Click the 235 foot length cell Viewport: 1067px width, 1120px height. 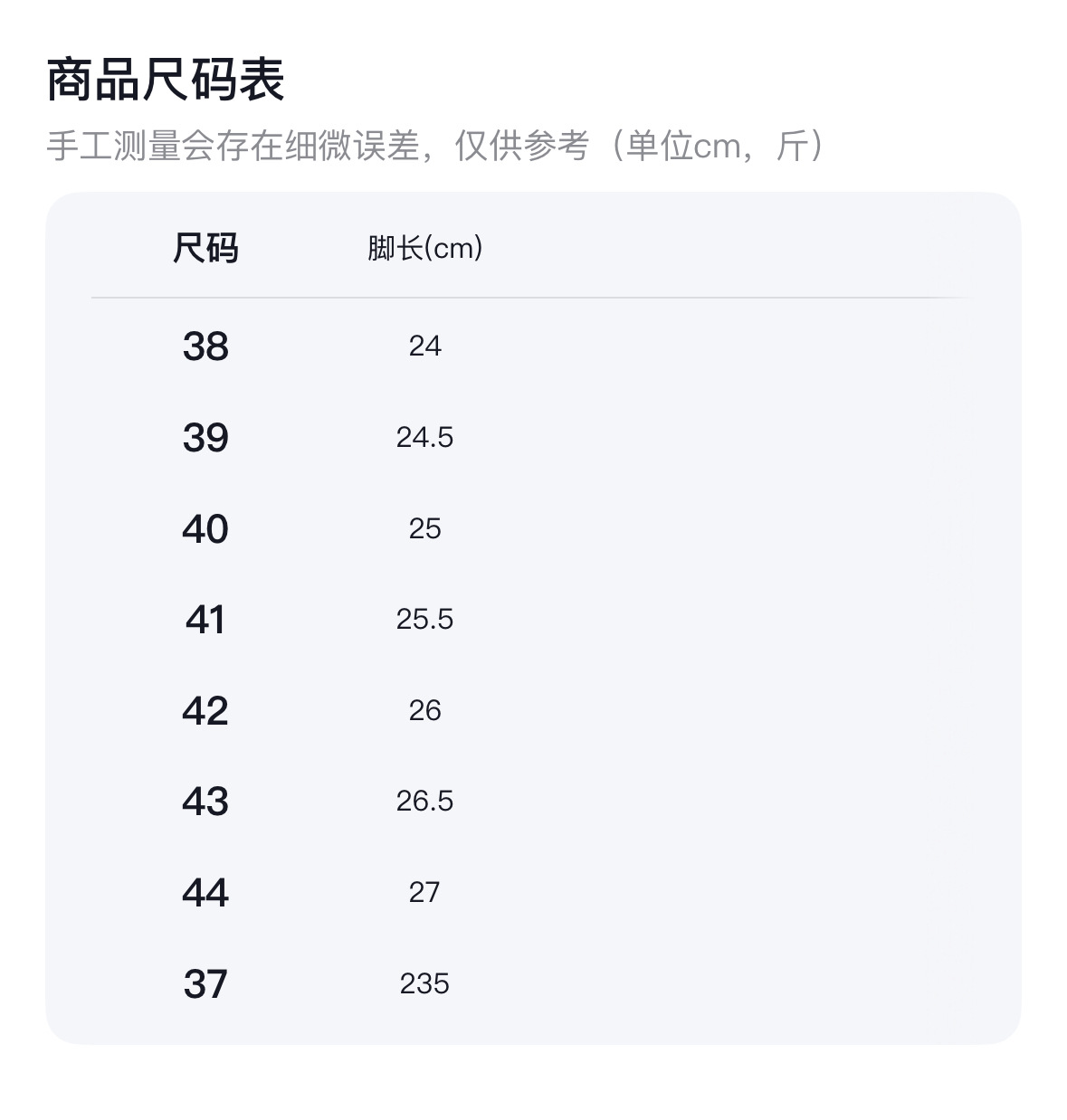pyautogui.click(x=424, y=984)
